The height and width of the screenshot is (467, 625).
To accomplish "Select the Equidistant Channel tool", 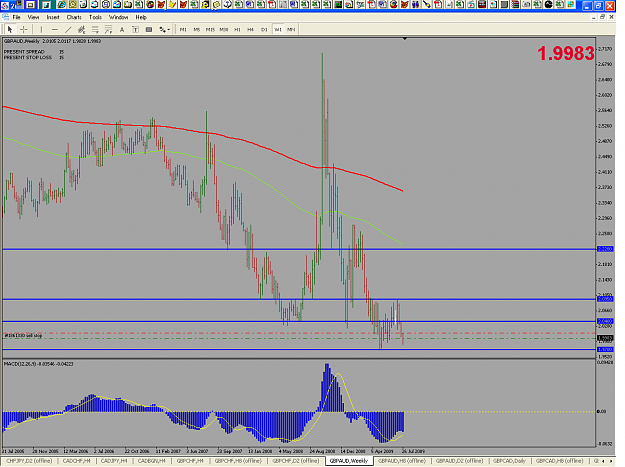I will pos(81,29).
